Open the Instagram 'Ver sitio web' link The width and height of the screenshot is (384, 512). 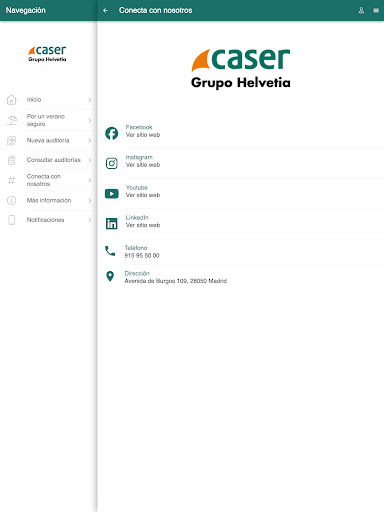pos(143,165)
